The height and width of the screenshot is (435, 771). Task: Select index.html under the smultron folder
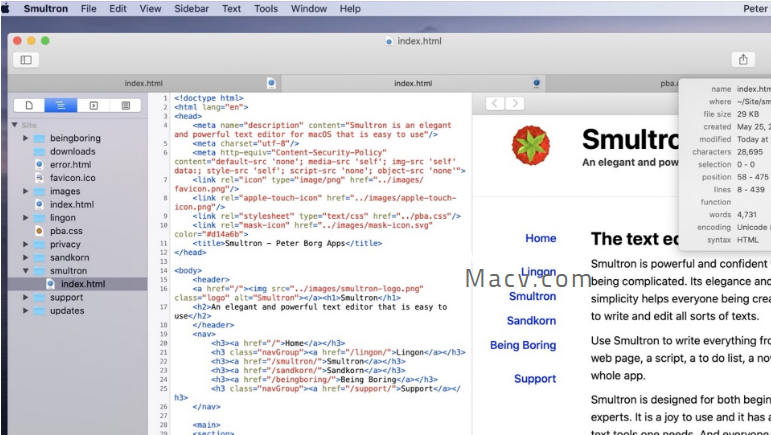click(77, 284)
